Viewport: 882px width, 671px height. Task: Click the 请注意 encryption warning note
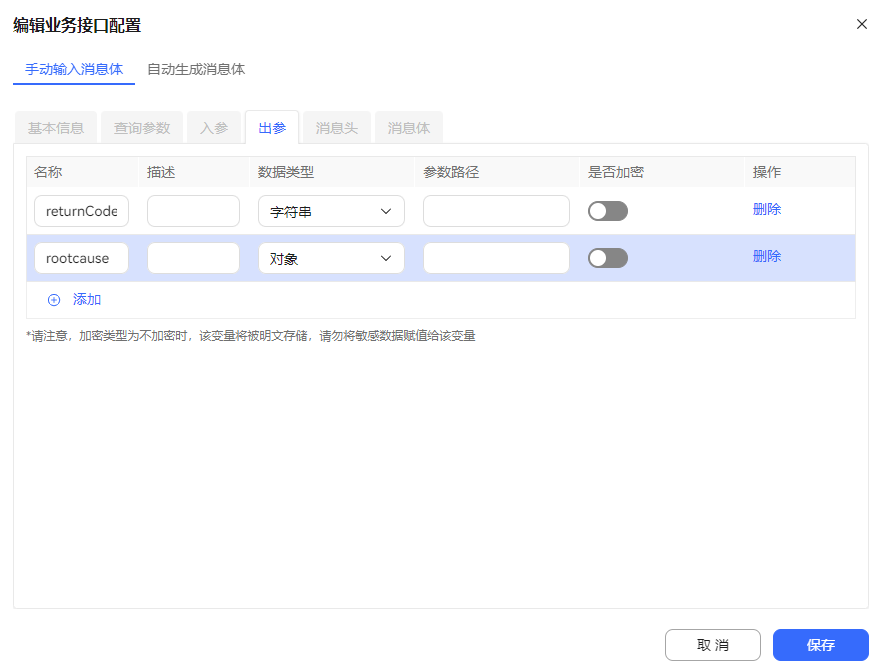coord(251,336)
